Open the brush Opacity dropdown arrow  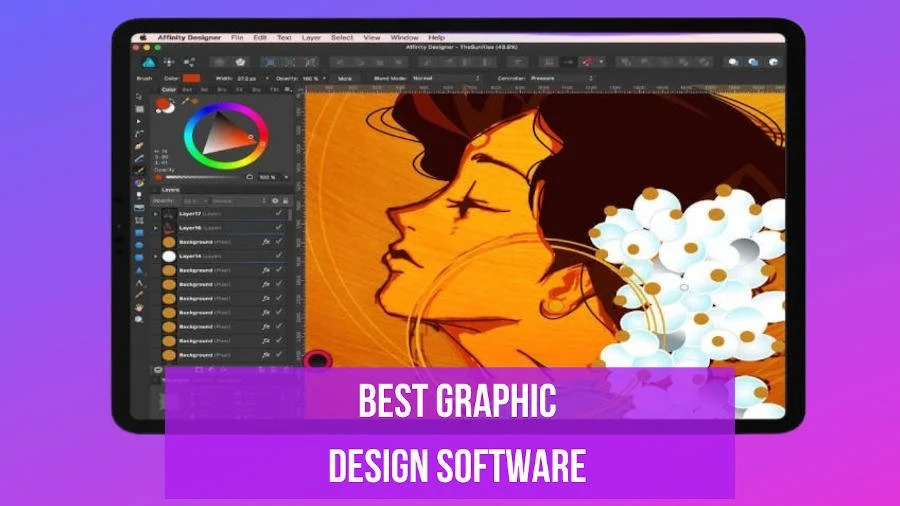324,78
